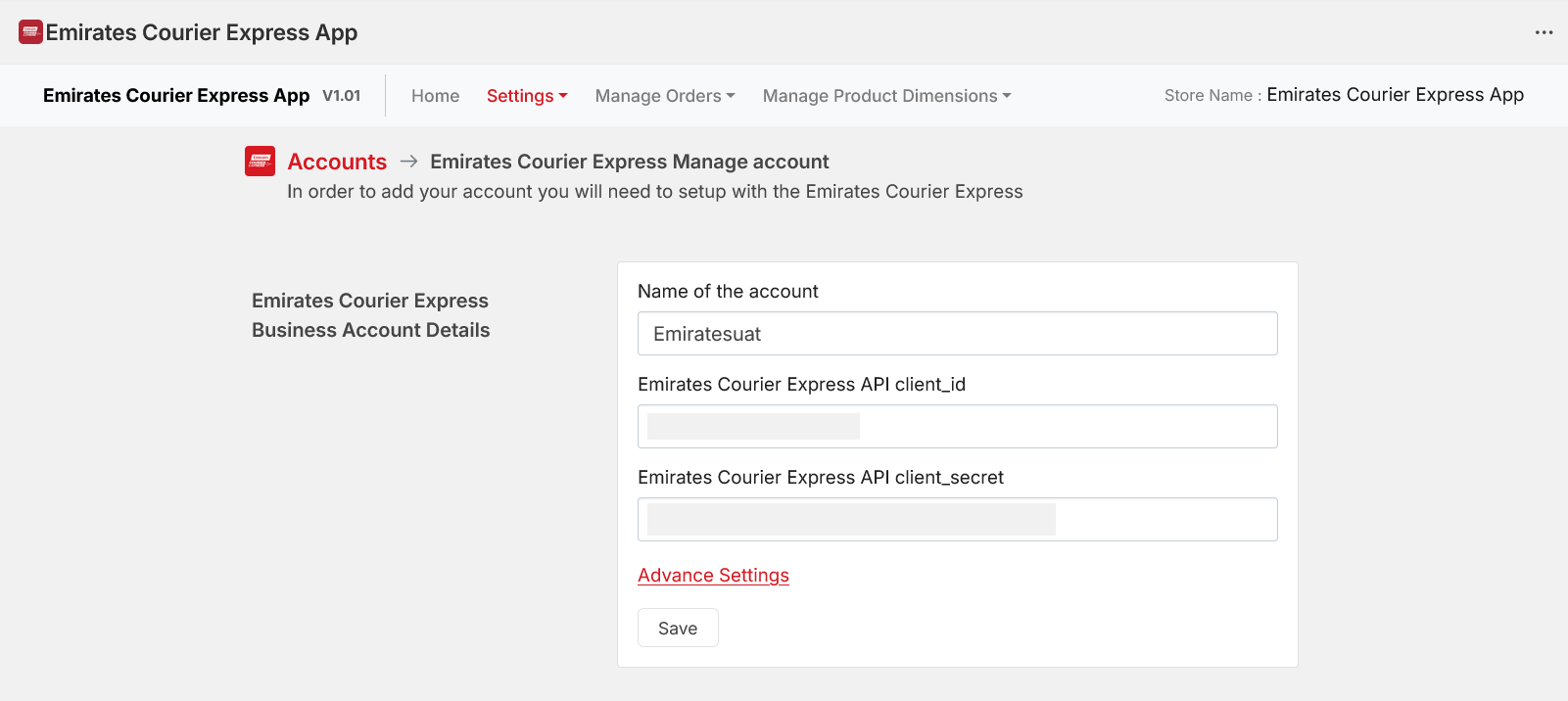Image resolution: width=1568 pixels, height=701 pixels.
Task: Click the API client_id input field
Action: (x=957, y=427)
